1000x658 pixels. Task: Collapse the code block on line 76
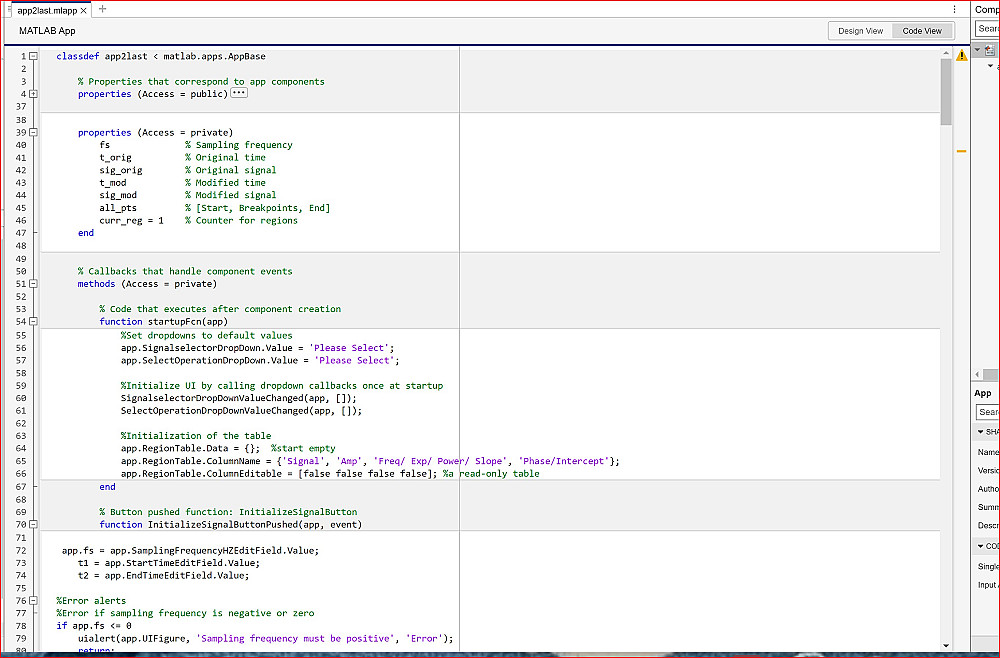[x=33, y=601]
